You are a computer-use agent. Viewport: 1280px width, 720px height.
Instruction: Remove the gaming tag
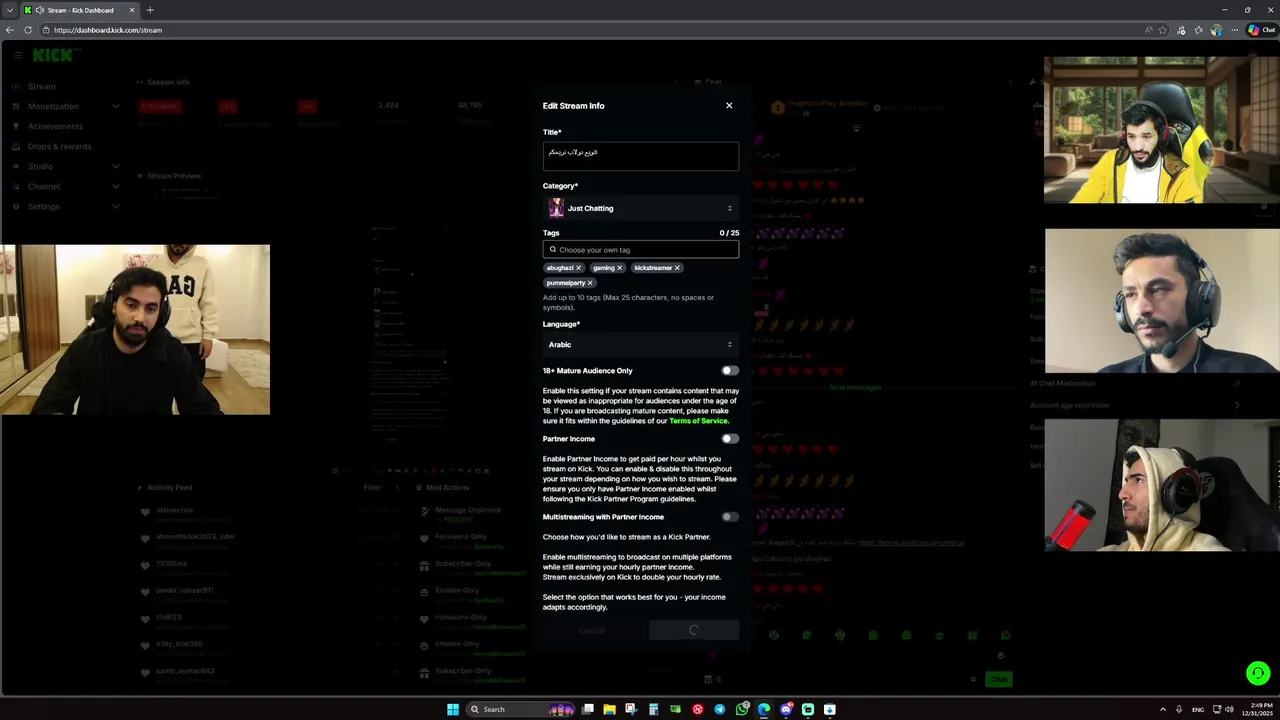click(619, 268)
